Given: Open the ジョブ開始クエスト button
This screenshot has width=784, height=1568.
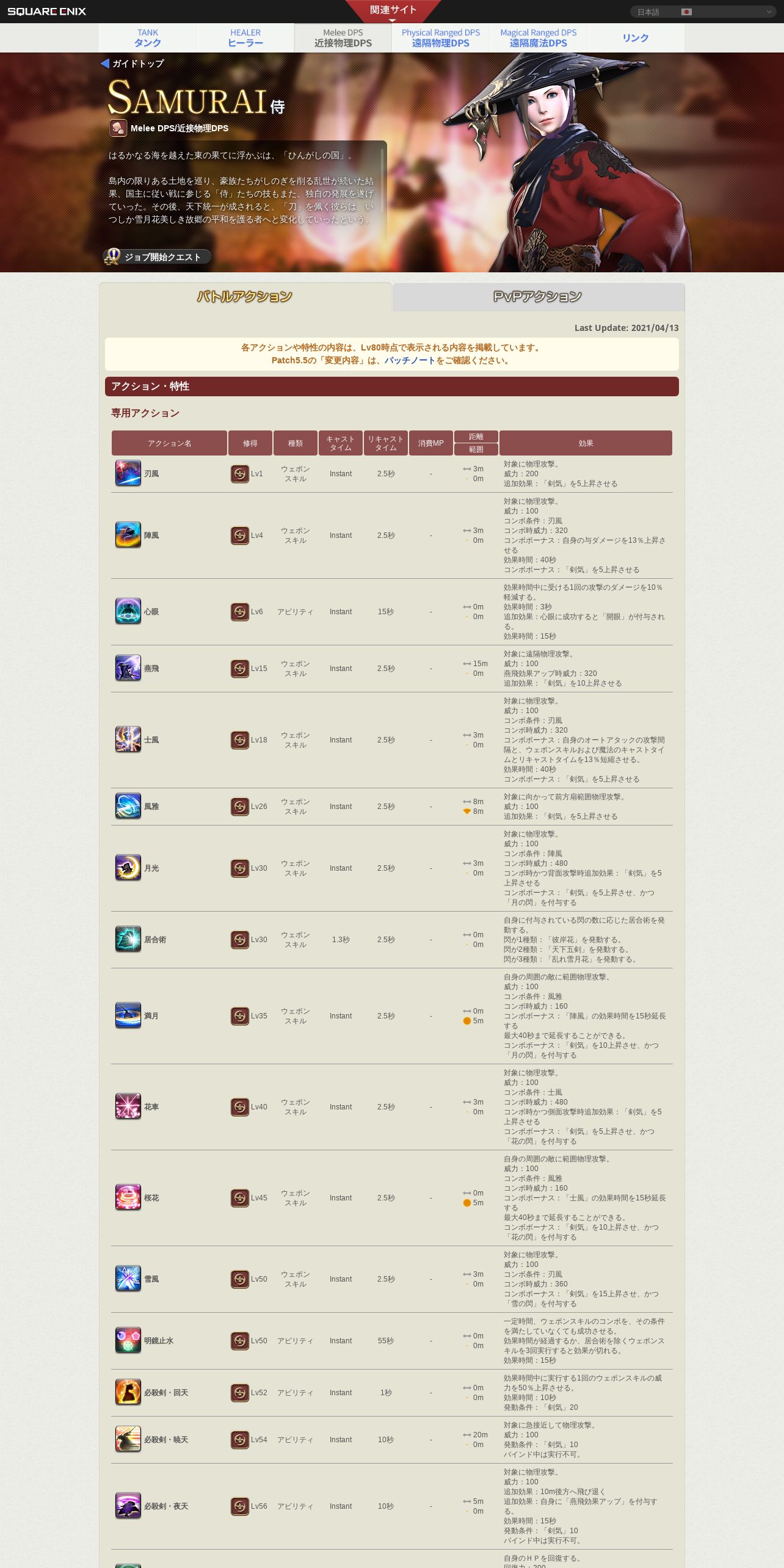Looking at the screenshot, I should (x=157, y=256).
